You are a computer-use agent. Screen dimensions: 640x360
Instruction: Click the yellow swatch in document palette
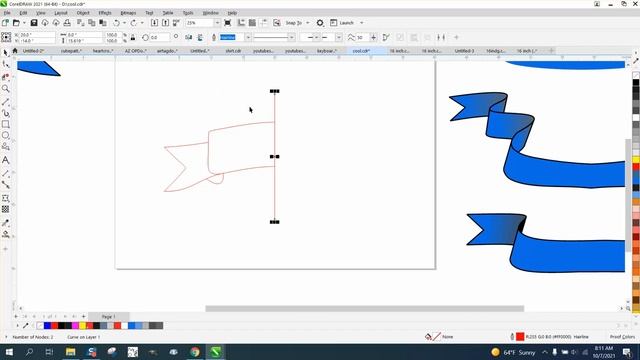(x=82, y=326)
